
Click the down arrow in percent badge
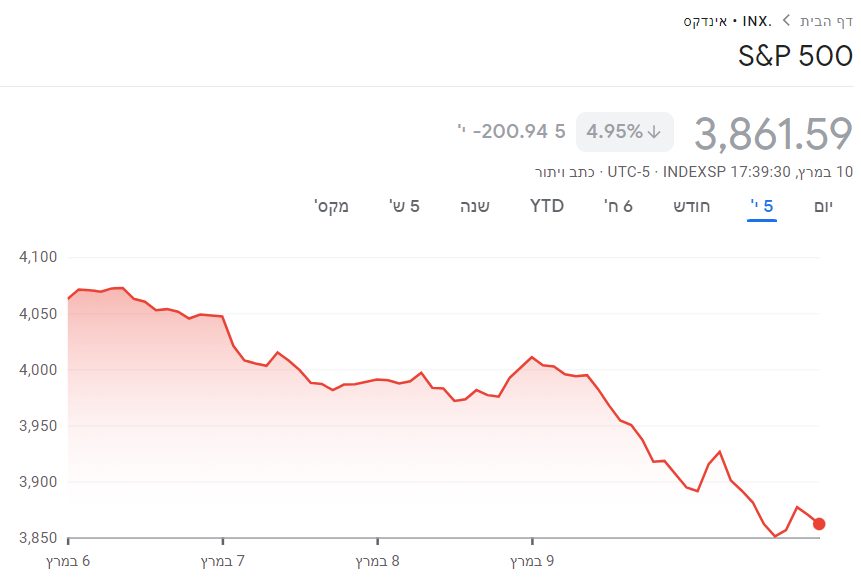[x=655, y=131]
